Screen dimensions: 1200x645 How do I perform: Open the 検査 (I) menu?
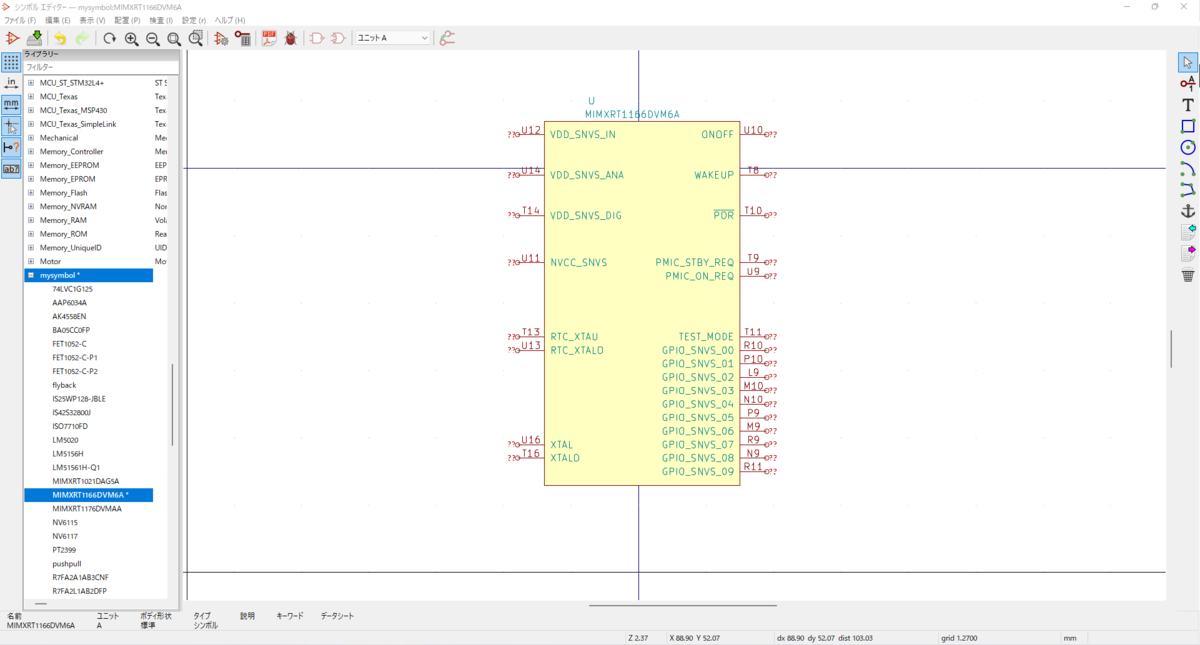pyautogui.click(x=162, y=20)
